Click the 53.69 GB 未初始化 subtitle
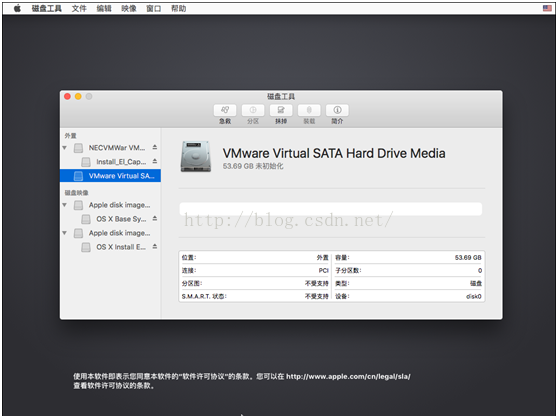The width and height of the screenshot is (558, 418). click(253, 166)
